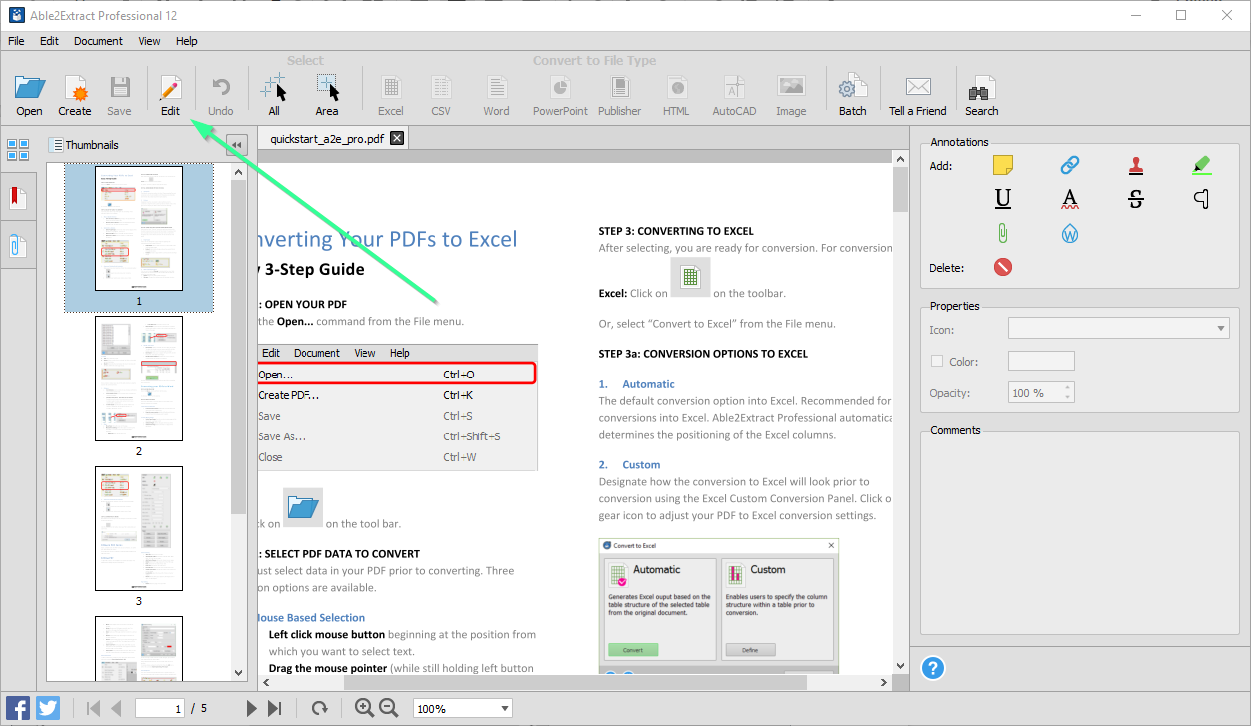The height and width of the screenshot is (726, 1251).
Task: Share on Facebook icon
Action: pyautogui.click(x=18, y=708)
